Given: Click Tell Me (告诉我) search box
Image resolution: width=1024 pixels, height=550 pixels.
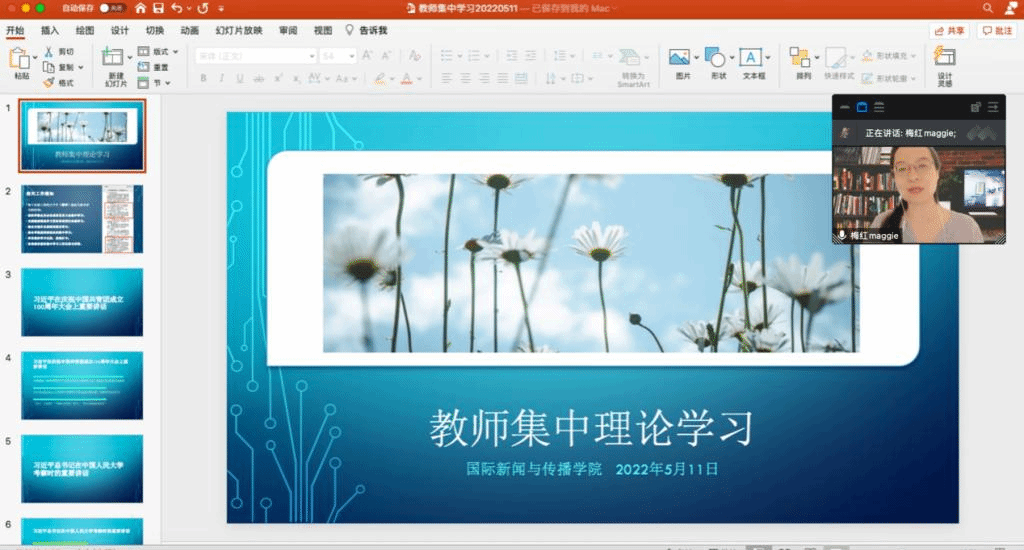Looking at the screenshot, I should point(367,30).
